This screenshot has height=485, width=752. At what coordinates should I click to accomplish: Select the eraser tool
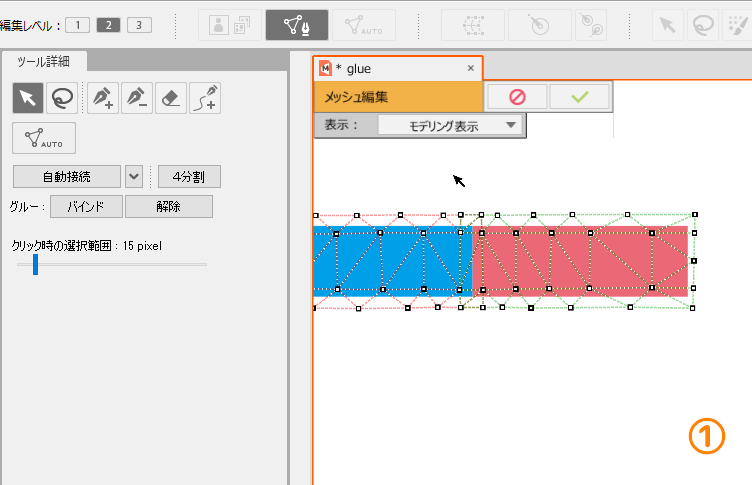coord(171,98)
